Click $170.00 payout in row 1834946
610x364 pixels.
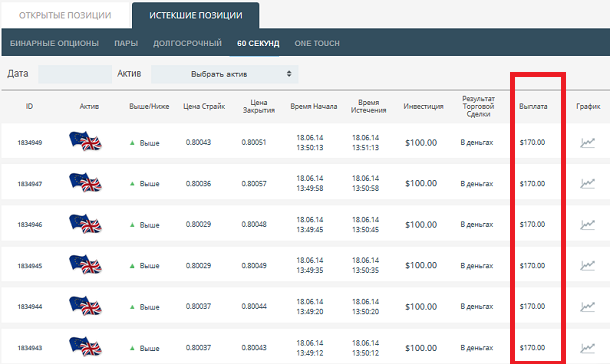point(532,224)
